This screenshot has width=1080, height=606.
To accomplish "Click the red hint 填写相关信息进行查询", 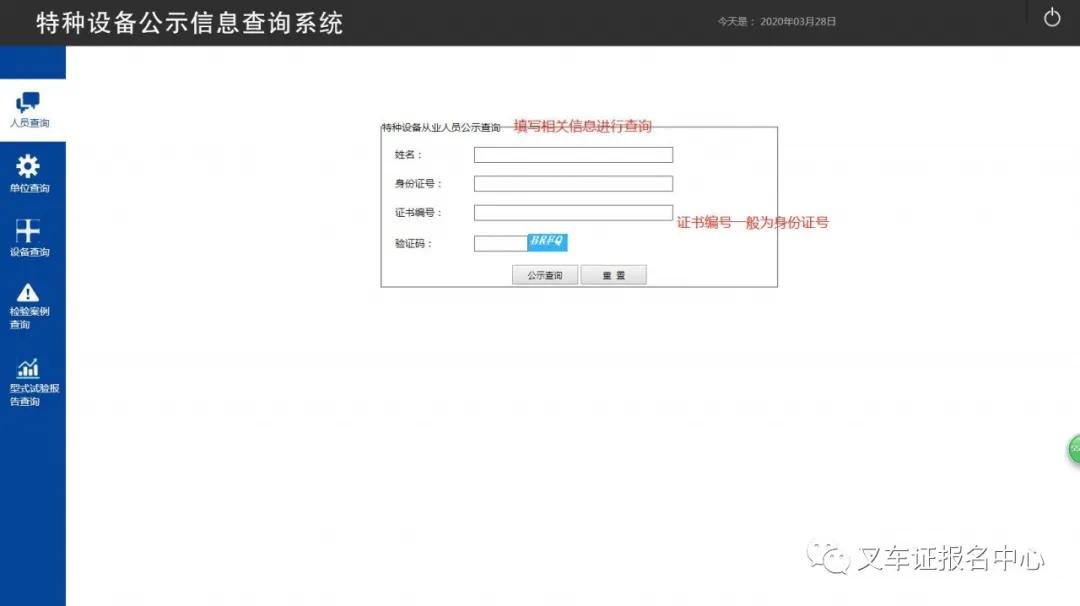I will click(x=582, y=126).
